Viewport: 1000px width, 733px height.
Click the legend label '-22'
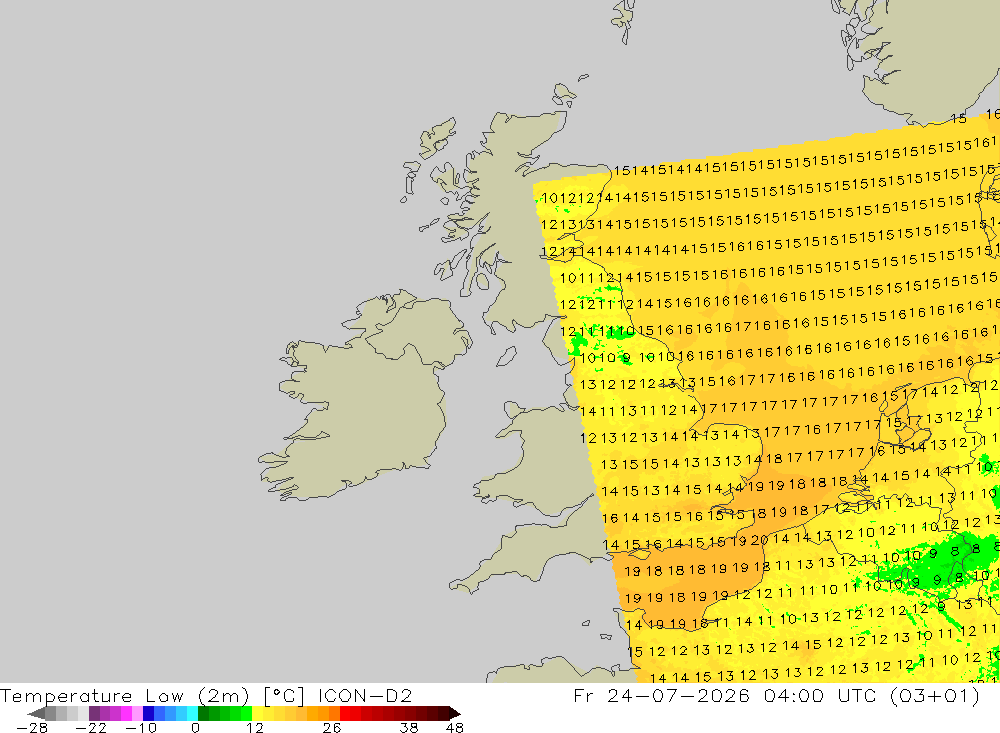pos(91,728)
